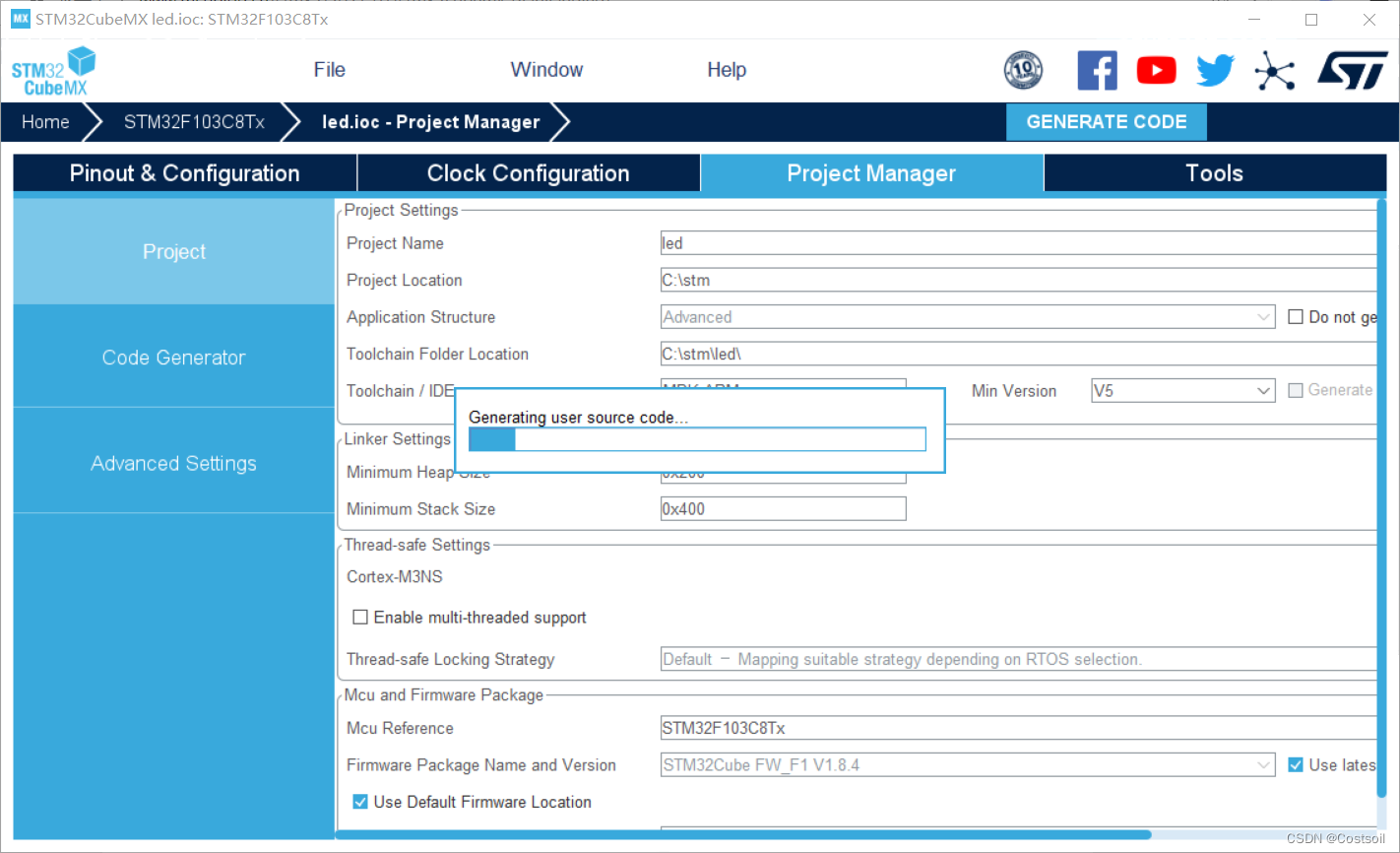Enable multi-threaded support checkbox
Image resolution: width=1400 pixels, height=853 pixels.
(360, 617)
